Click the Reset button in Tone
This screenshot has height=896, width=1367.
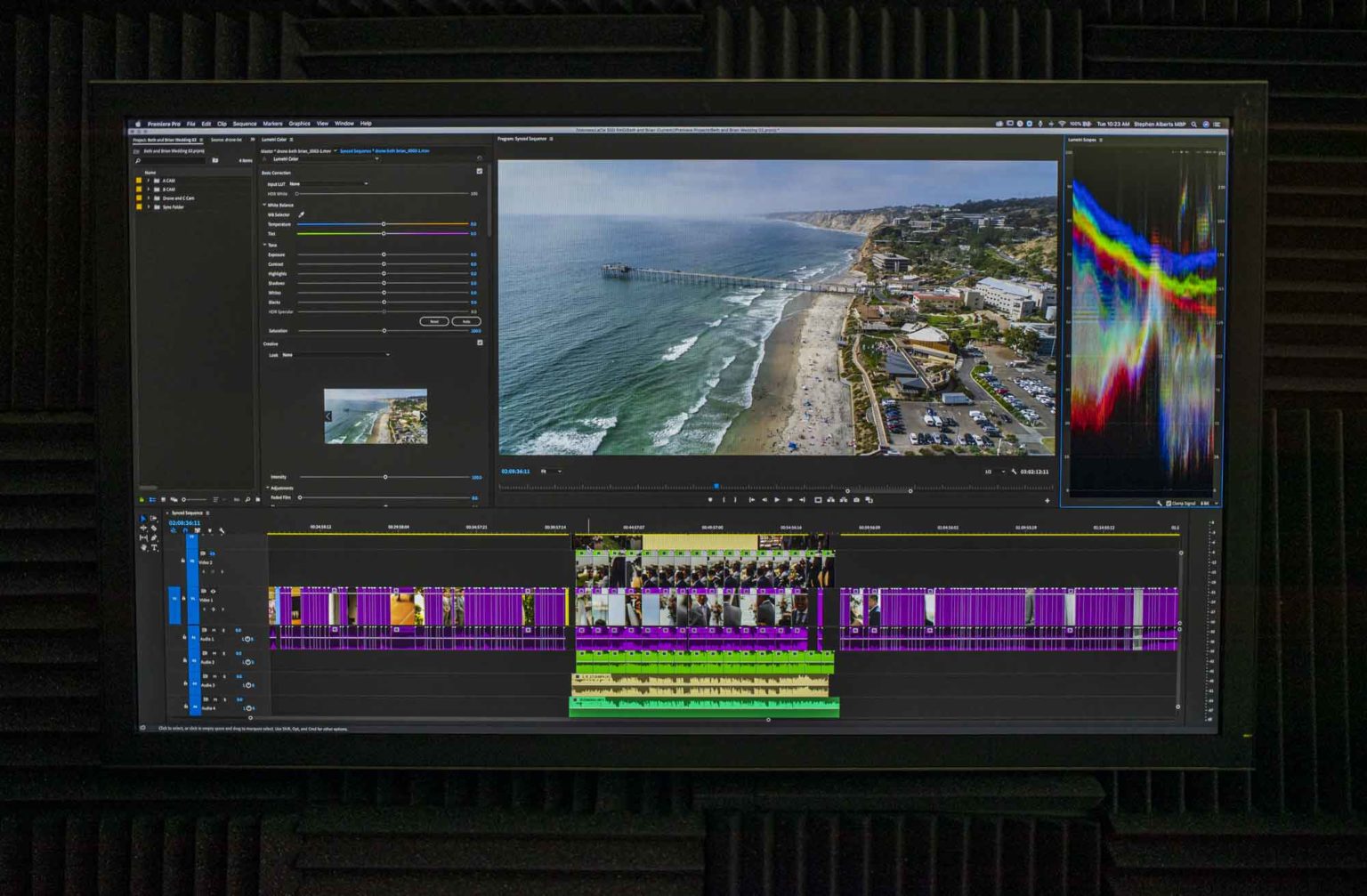(434, 321)
